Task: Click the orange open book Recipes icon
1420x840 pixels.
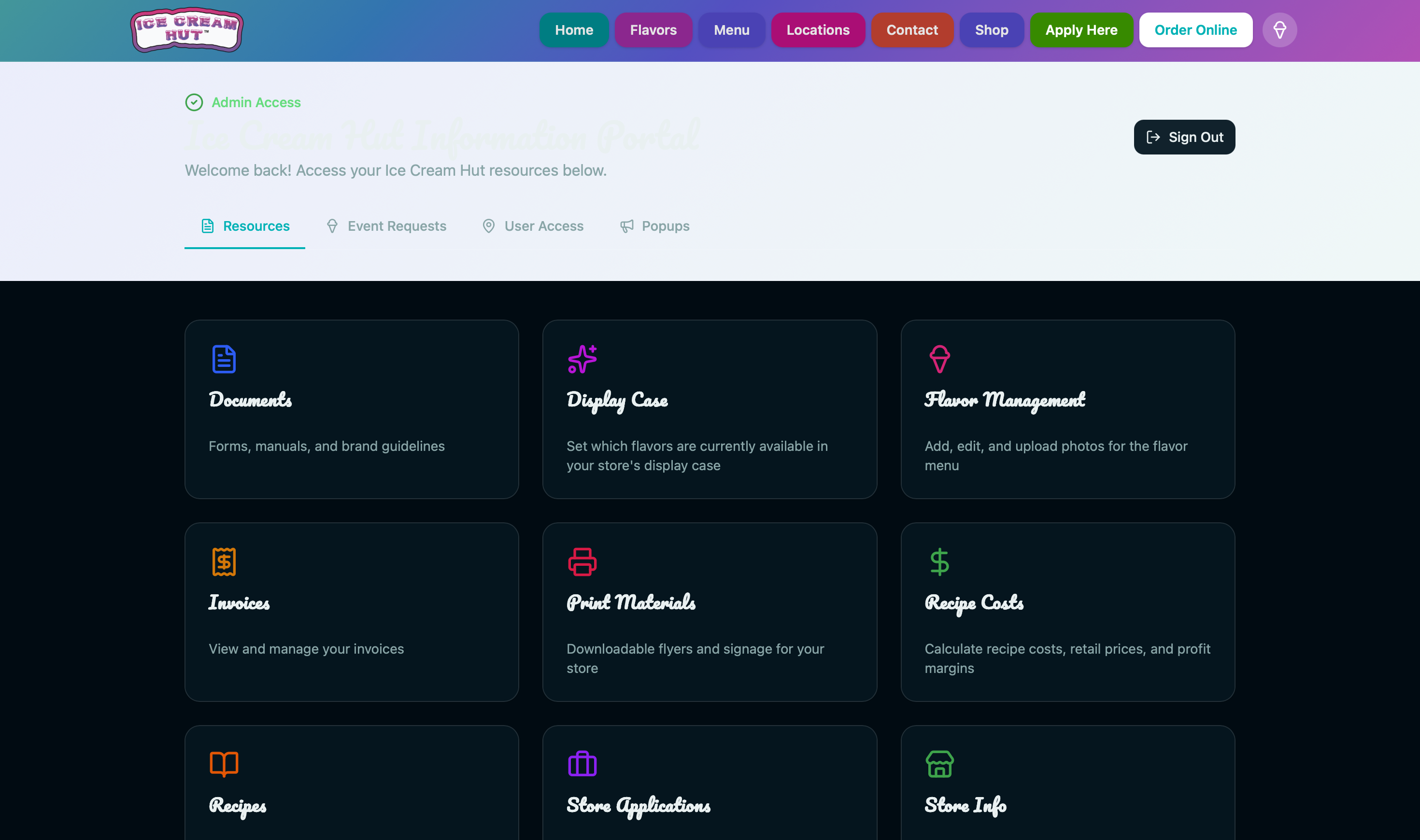Action: coord(224,764)
